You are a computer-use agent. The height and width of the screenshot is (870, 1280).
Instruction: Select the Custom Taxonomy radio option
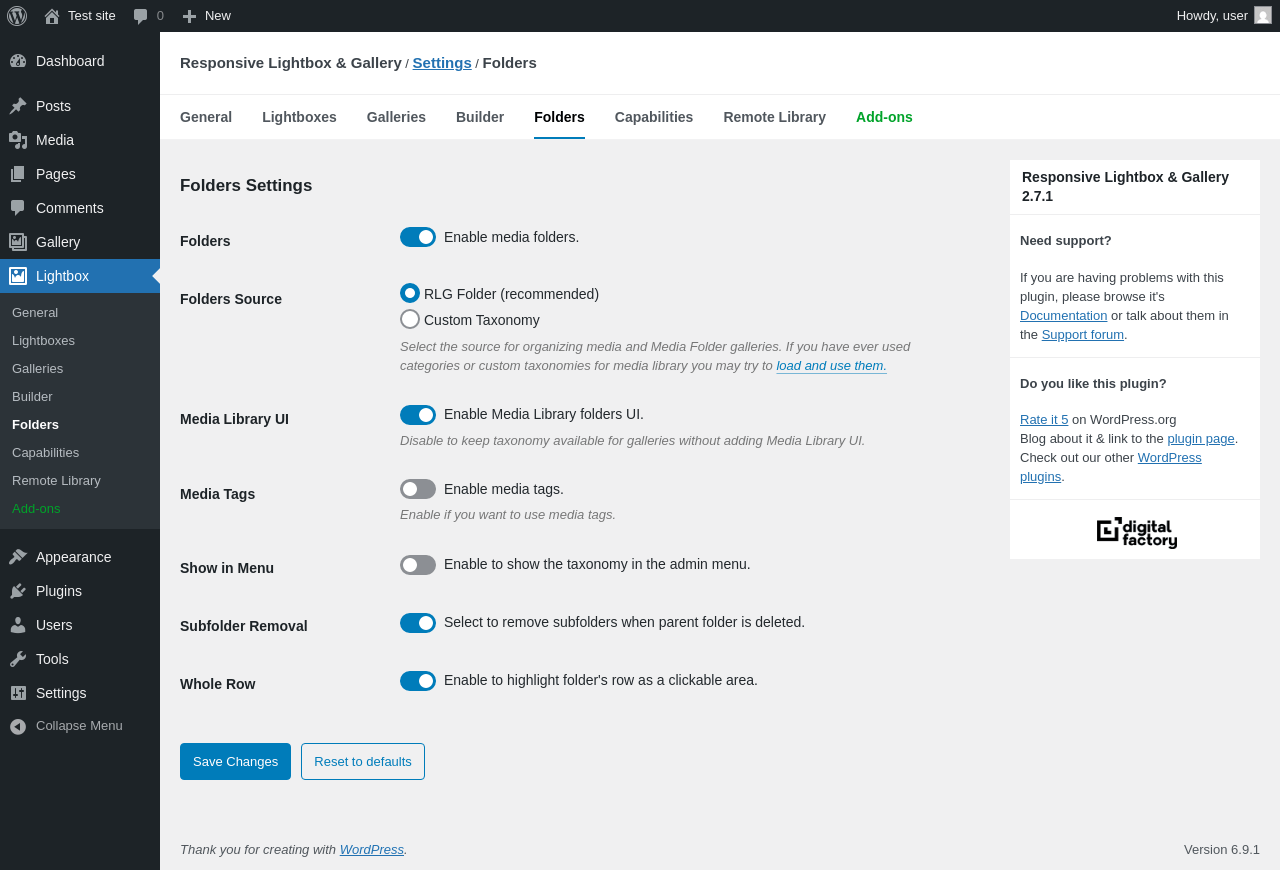[410, 319]
